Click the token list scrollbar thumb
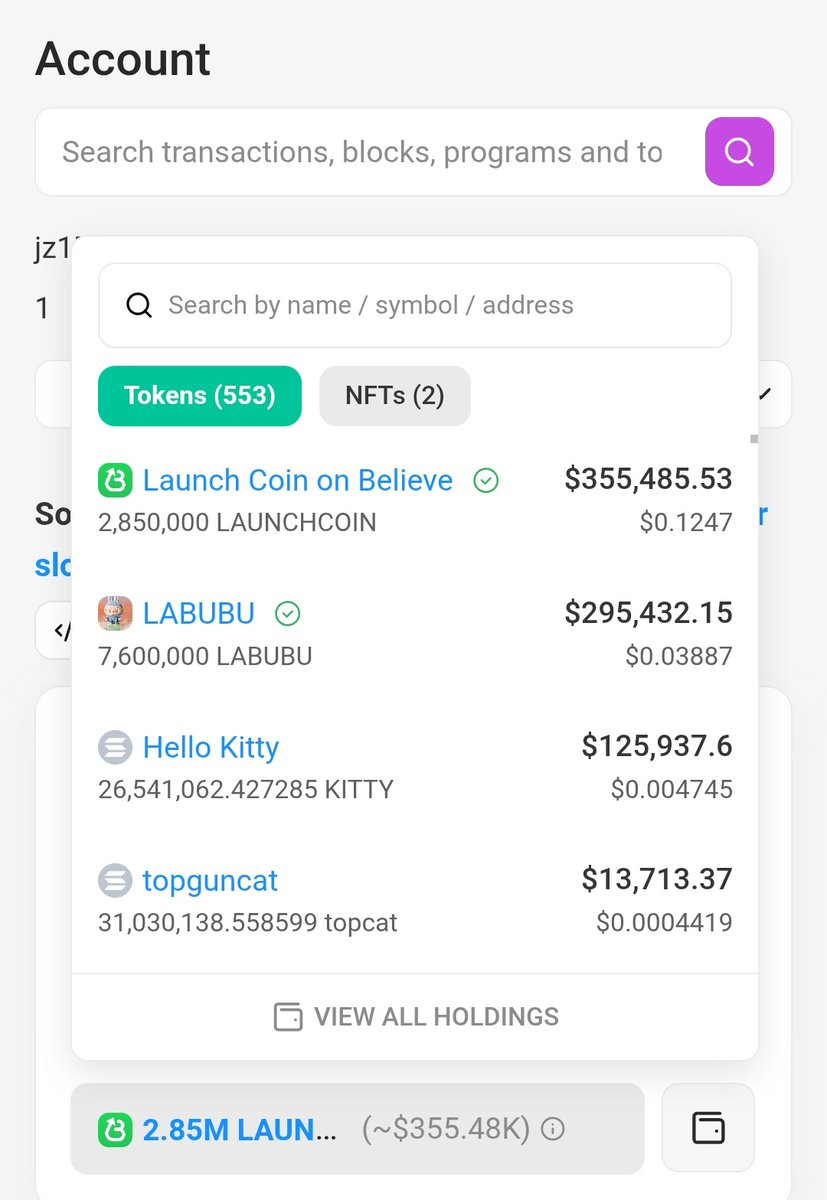This screenshot has width=827, height=1200. 754,438
